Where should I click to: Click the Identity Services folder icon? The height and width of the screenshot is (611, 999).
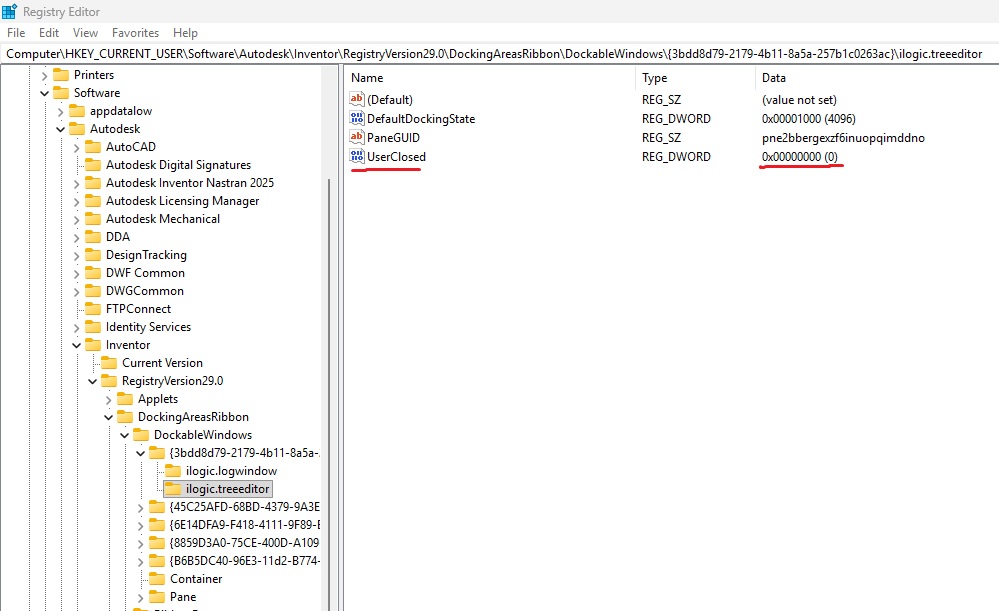click(93, 327)
